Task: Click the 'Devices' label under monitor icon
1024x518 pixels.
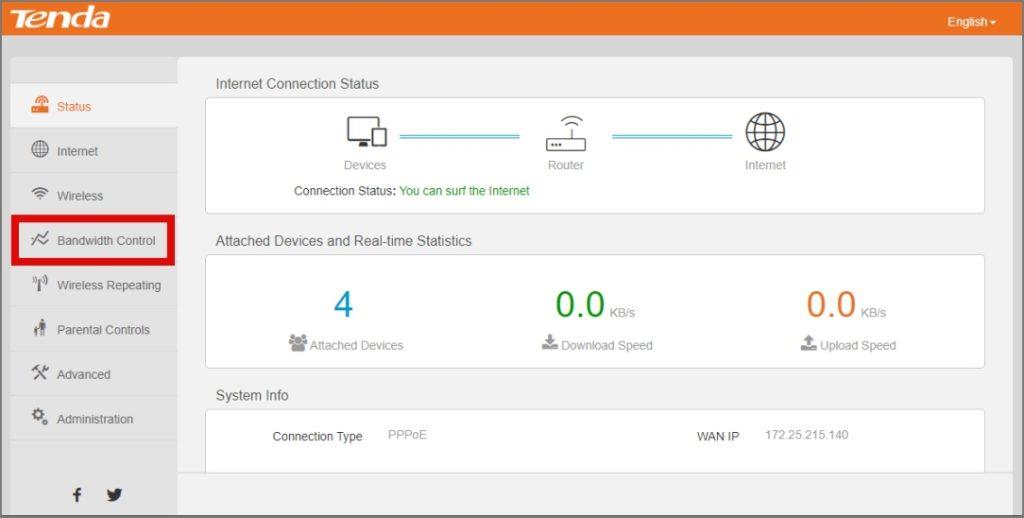Action: coord(365,165)
